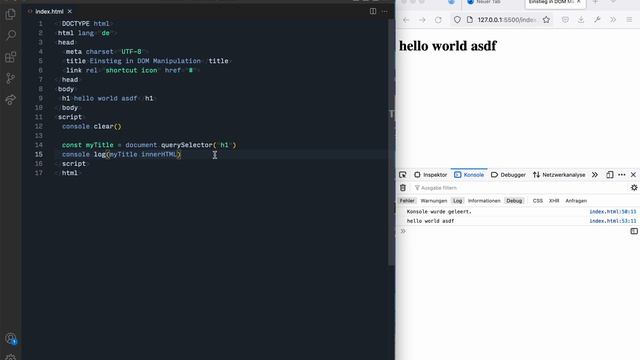
Task: Click the site information page icon
Action: (x=470, y=20)
